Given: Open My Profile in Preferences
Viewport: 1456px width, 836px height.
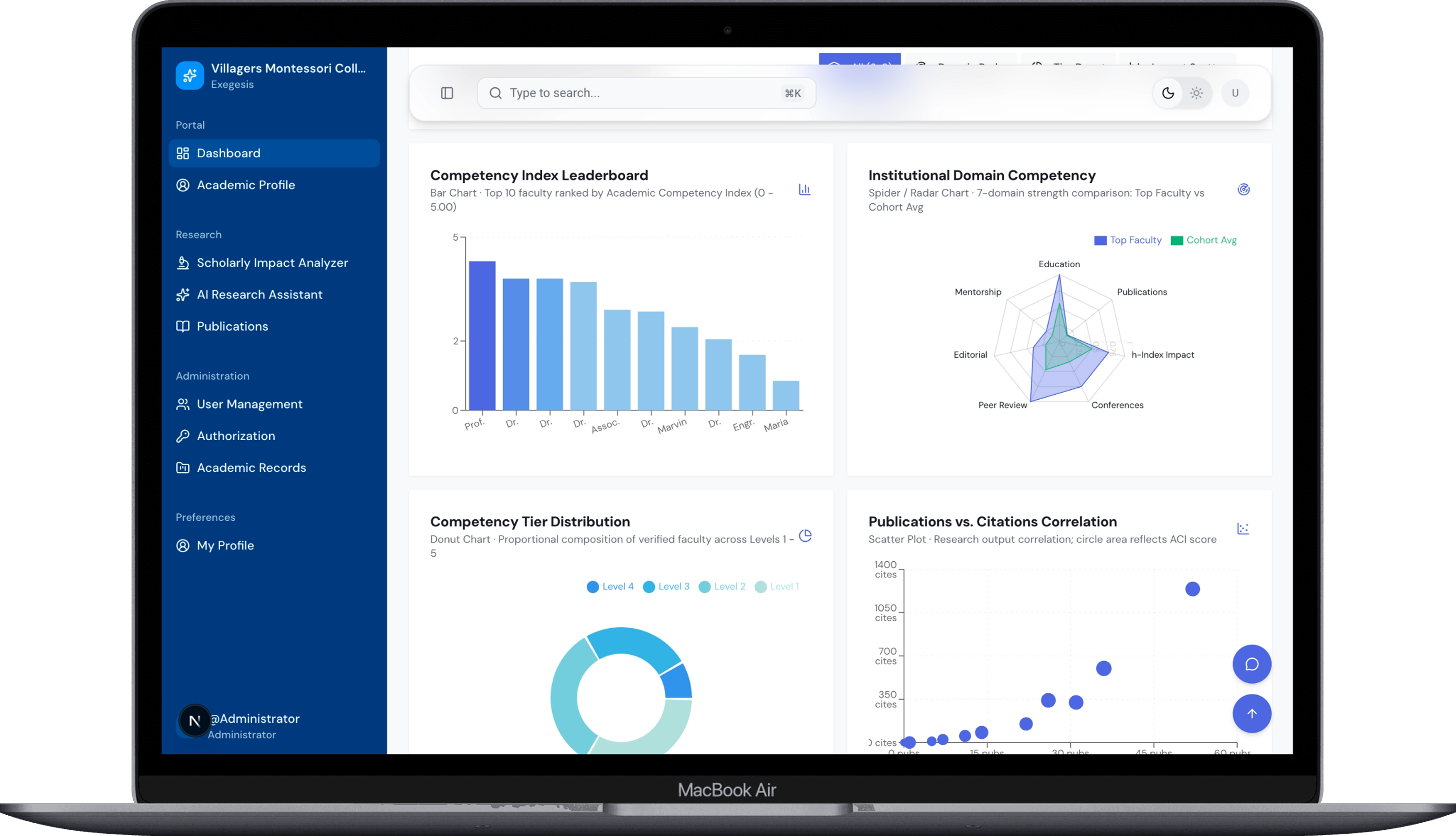Looking at the screenshot, I should pos(274,545).
